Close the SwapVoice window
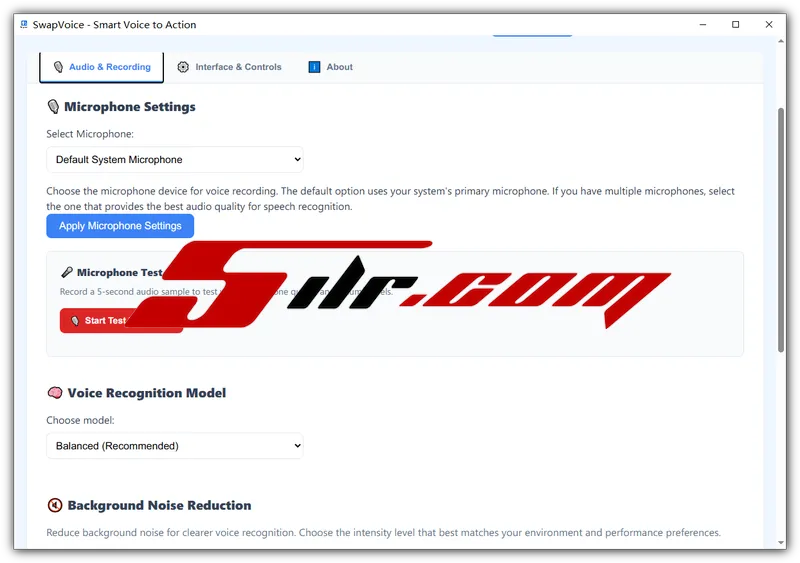Screen dimensions: 800x563 click(x=769, y=25)
